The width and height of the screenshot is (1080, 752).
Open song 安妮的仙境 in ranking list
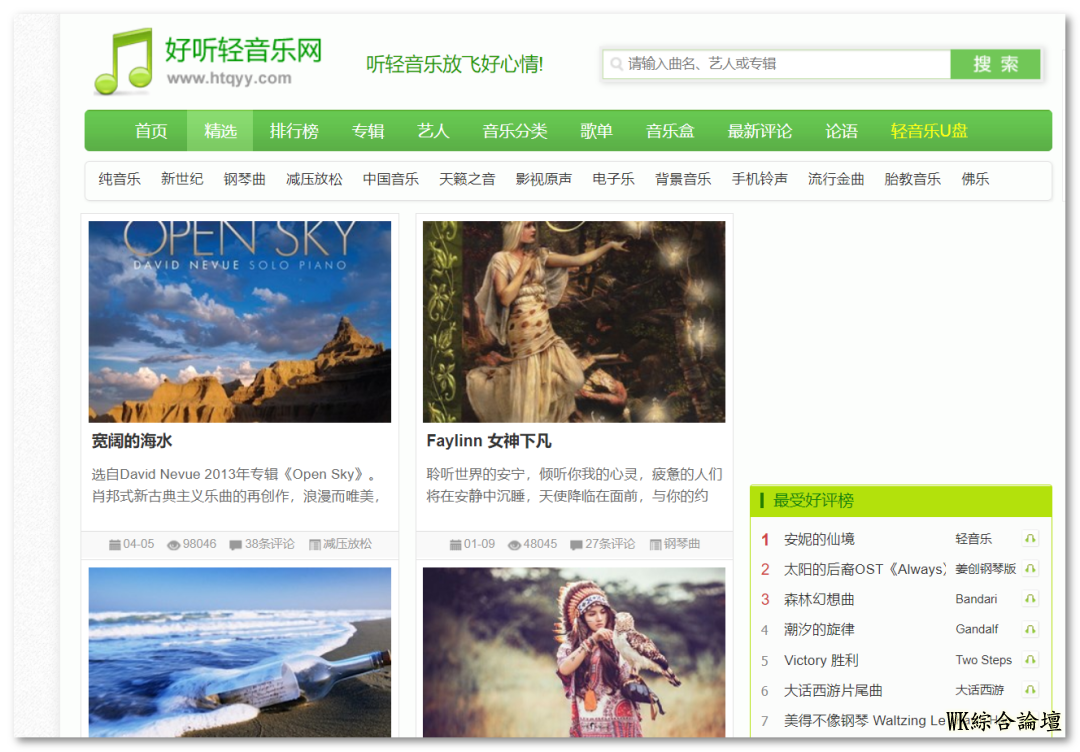tap(819, 539)
